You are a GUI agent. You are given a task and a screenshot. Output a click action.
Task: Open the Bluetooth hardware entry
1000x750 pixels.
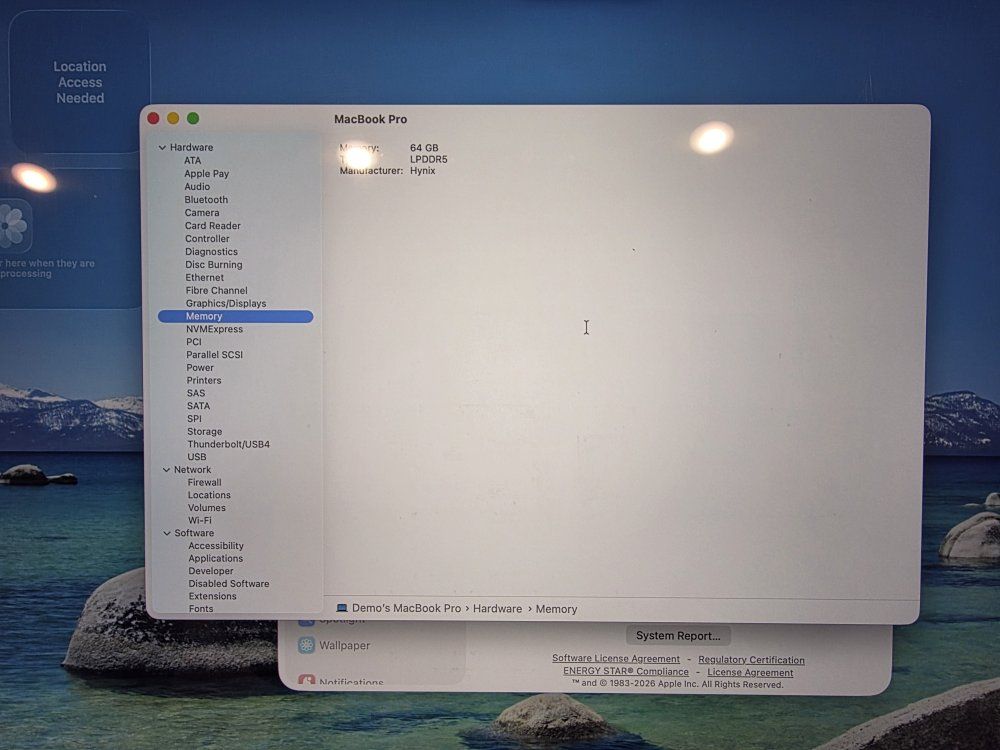click(206, 199)
